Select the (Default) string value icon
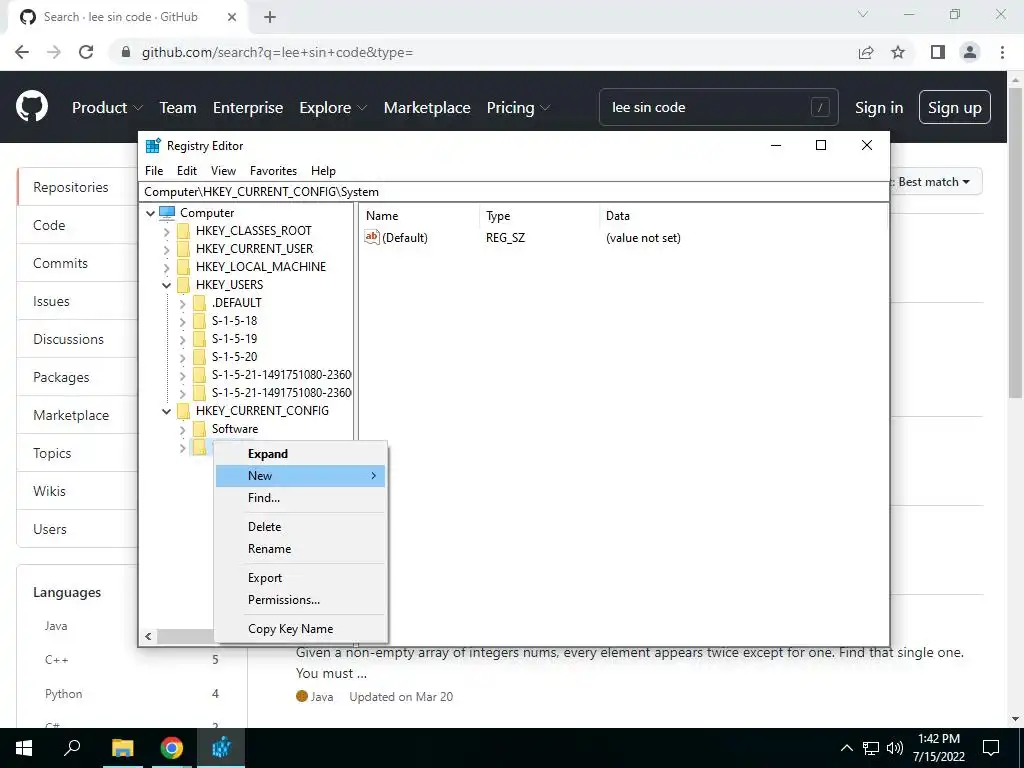This screenshot has height=768, width=1024. [372, 238]
